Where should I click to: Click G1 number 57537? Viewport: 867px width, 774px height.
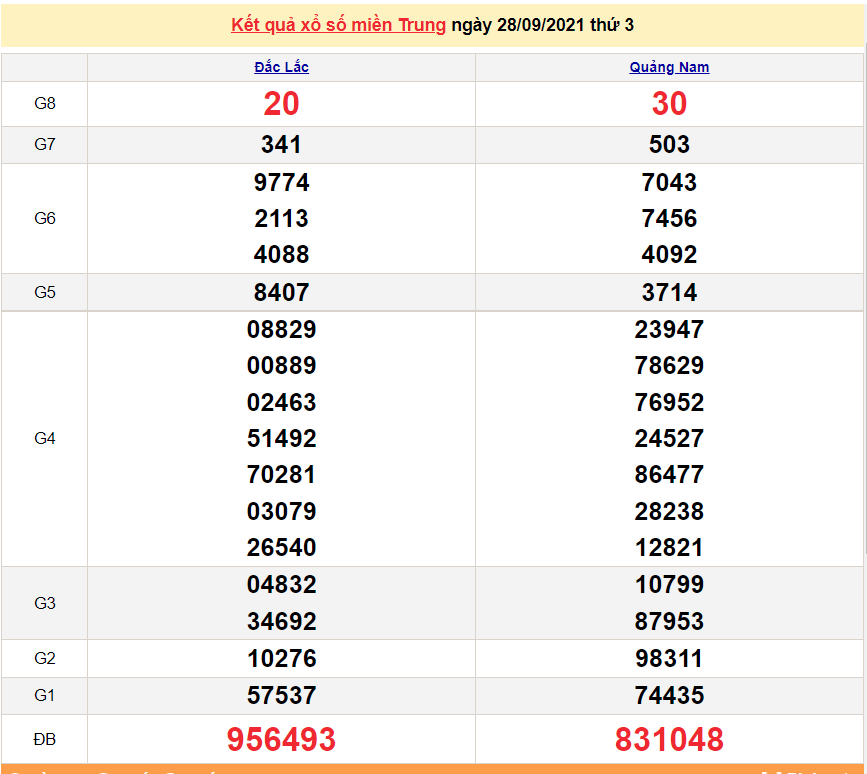click(x=281, y=695)
